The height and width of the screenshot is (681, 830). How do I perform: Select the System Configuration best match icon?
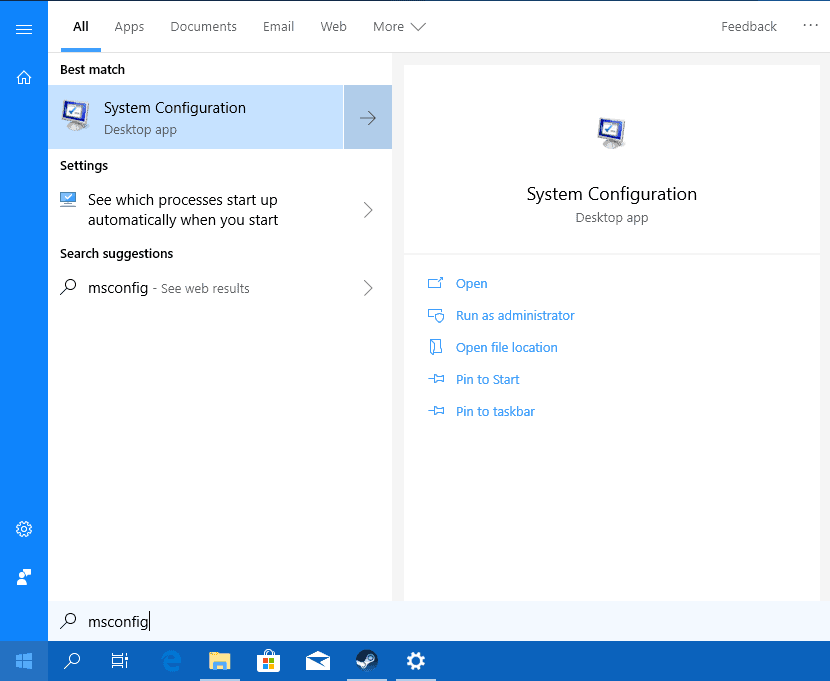pyautogui.click(x=75, y=114)
